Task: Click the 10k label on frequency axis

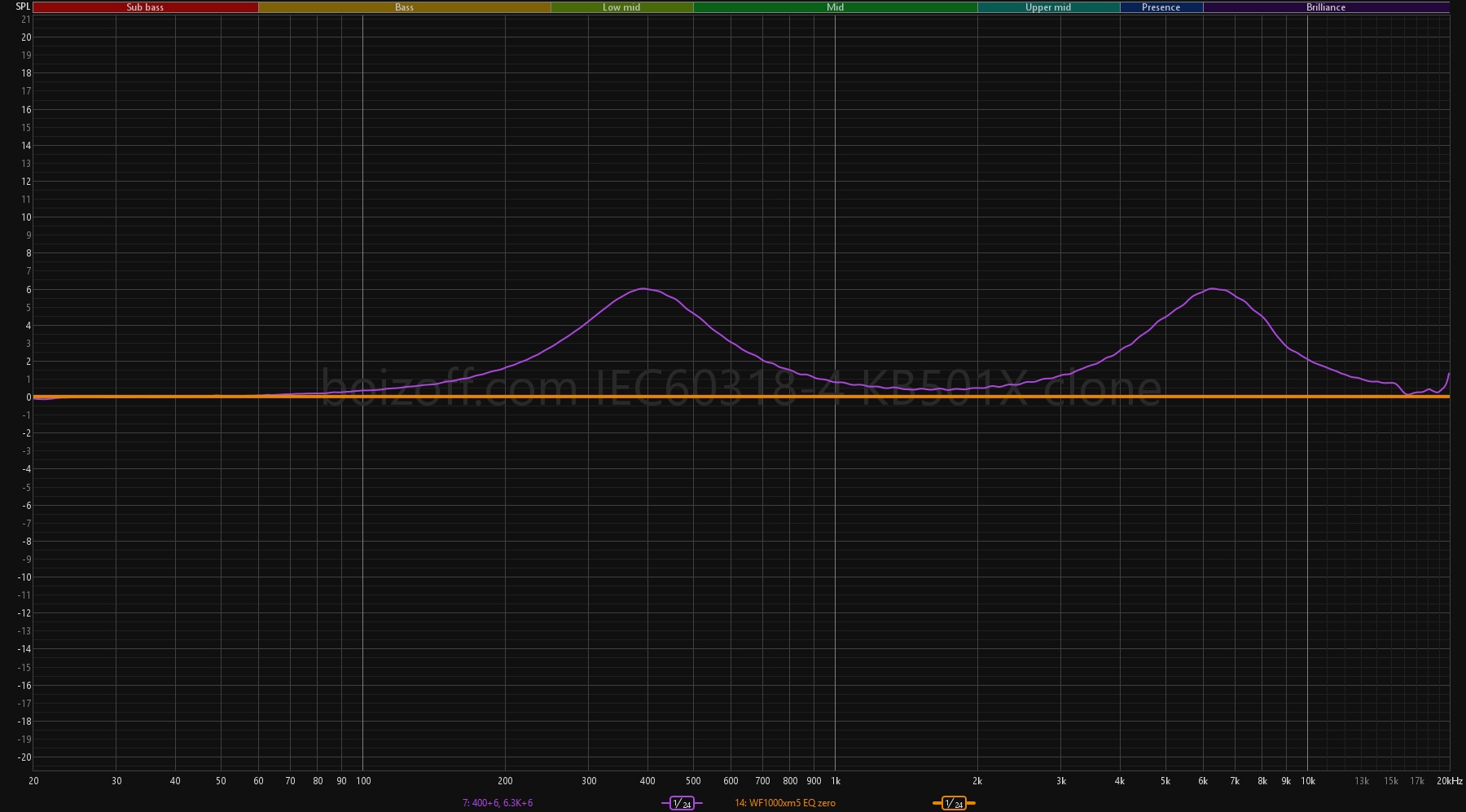Action: [x=1307, y=781]
